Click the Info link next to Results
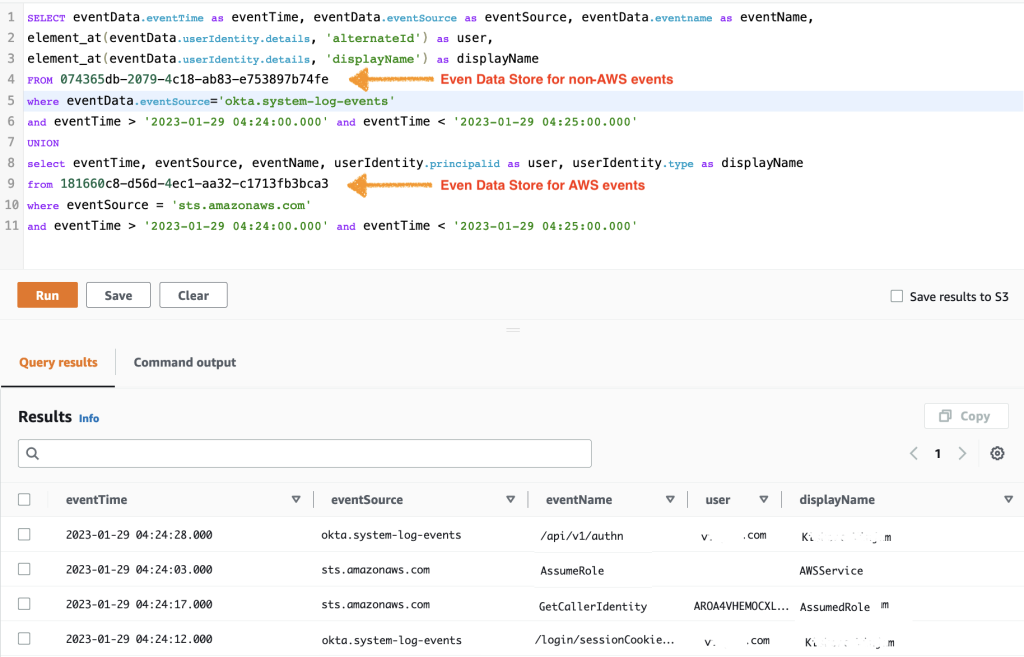 tap(89, 417)
